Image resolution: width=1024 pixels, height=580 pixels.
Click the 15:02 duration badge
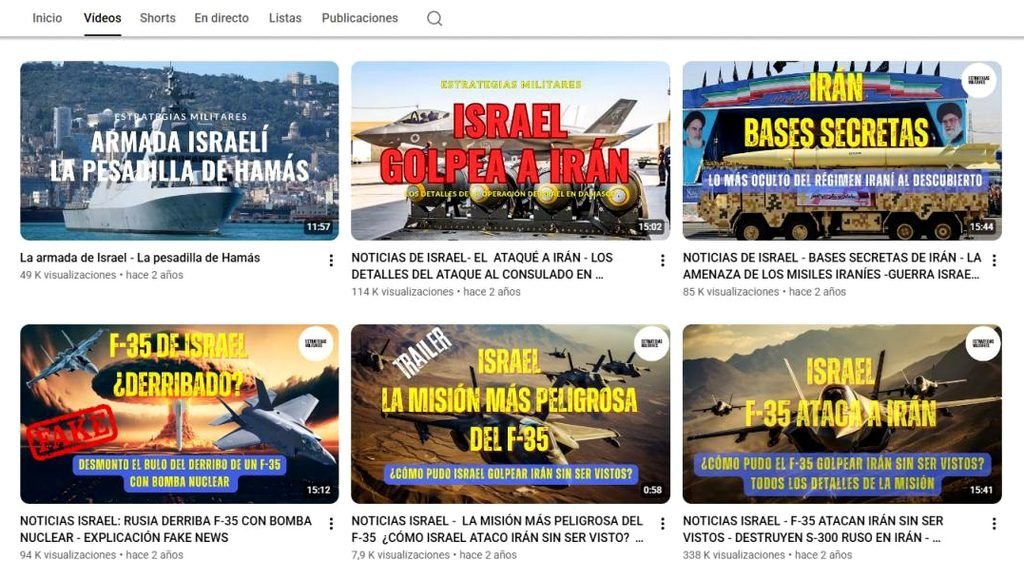tap(650, 227)
